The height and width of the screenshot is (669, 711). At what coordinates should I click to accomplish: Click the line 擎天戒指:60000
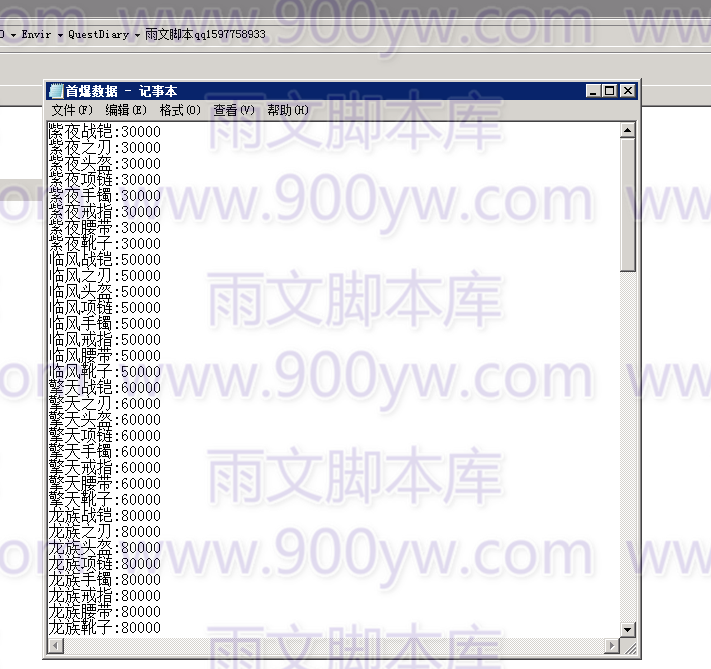[x=105, y=467]
